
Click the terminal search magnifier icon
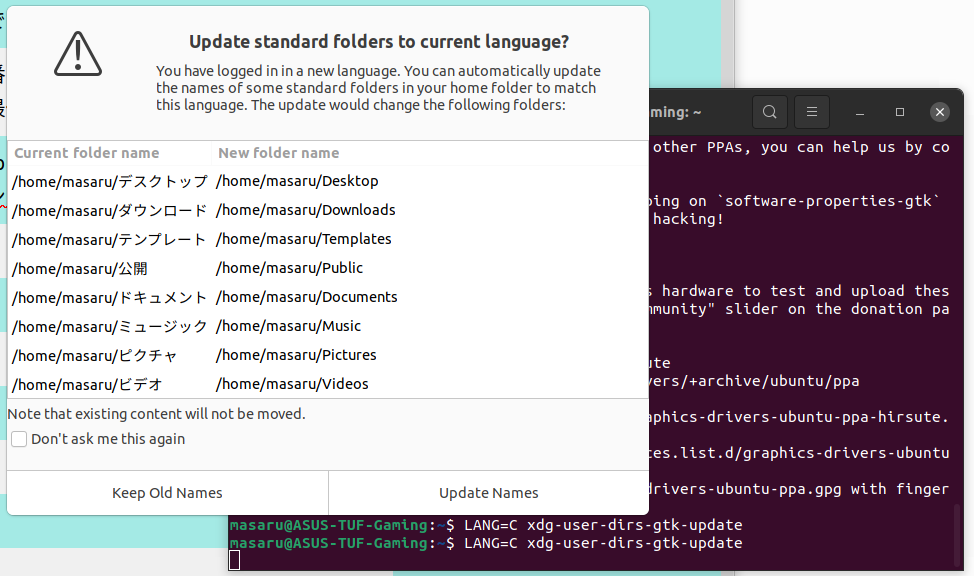tap(769, 112)
